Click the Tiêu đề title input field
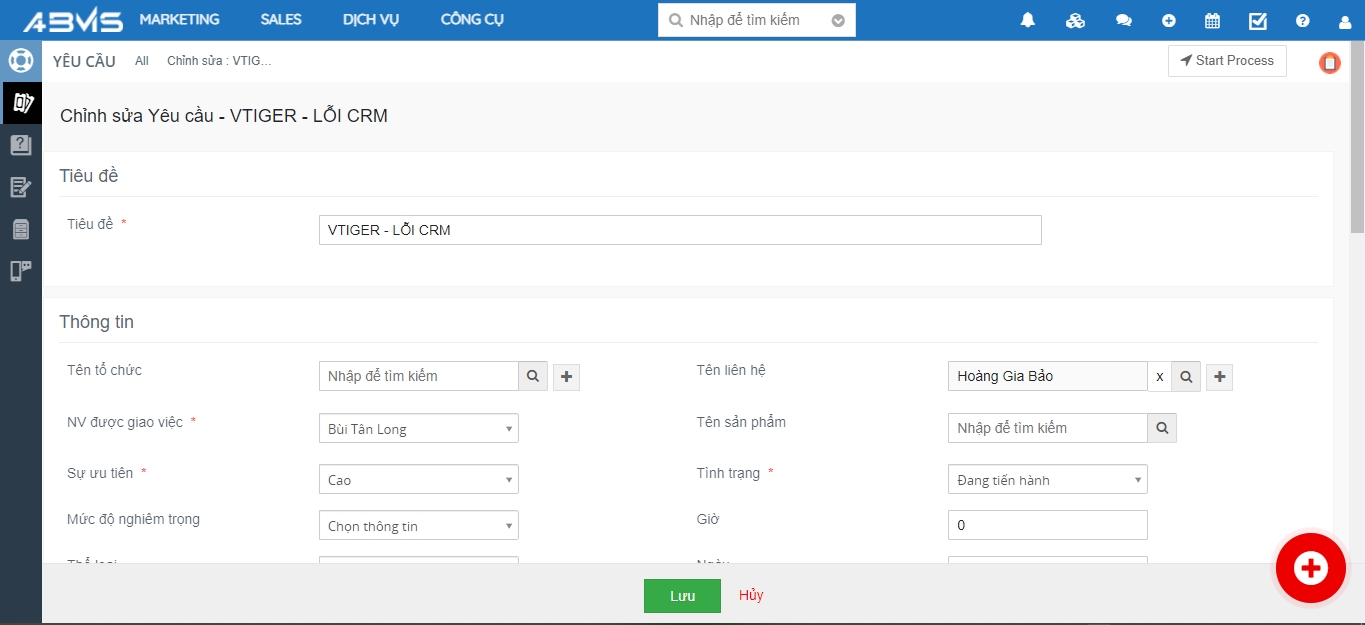 pos(679,230)
